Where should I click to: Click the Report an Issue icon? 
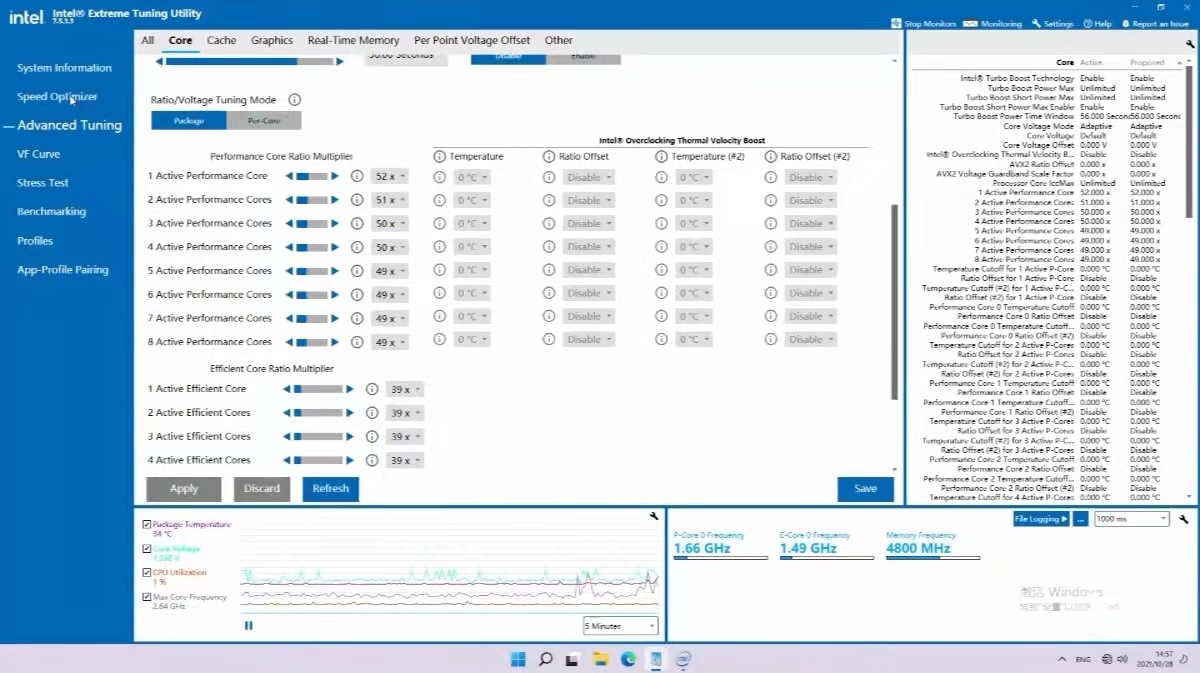(1124, 24)
